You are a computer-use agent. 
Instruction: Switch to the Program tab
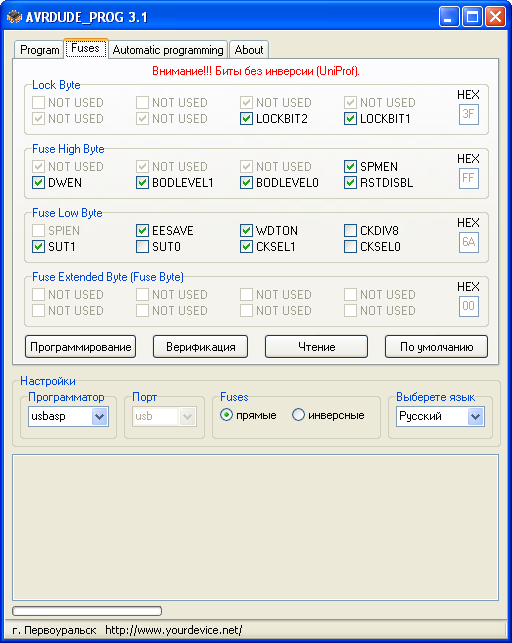coord(39,50)
